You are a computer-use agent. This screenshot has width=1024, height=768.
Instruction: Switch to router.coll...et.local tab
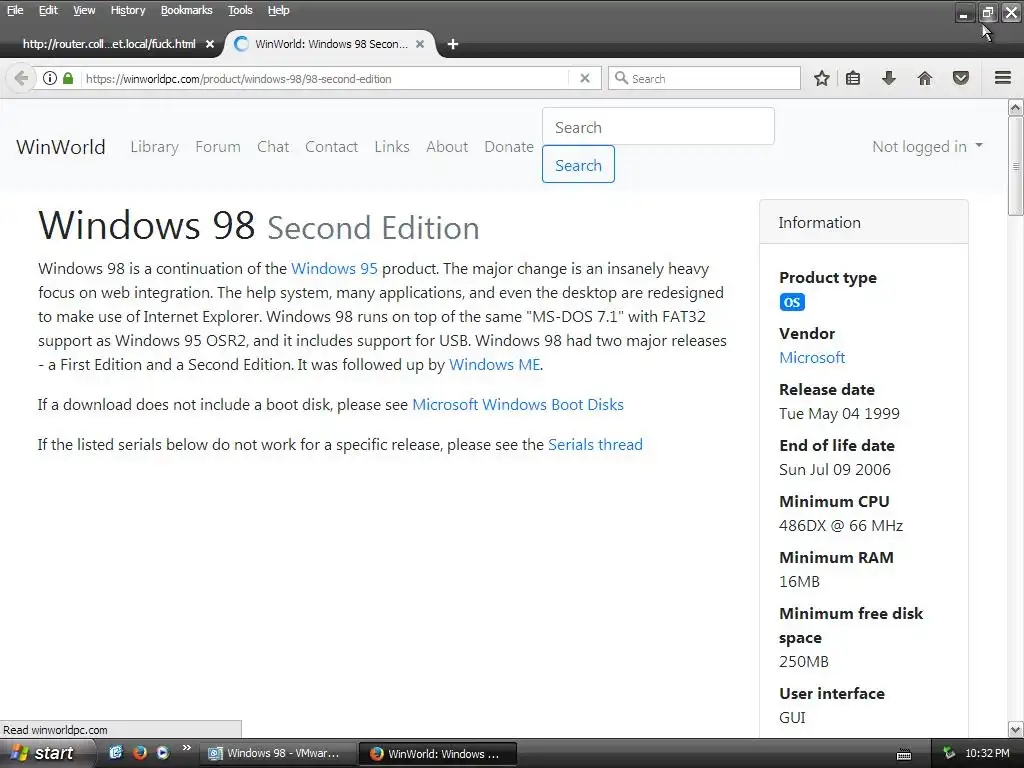point(109,44)
